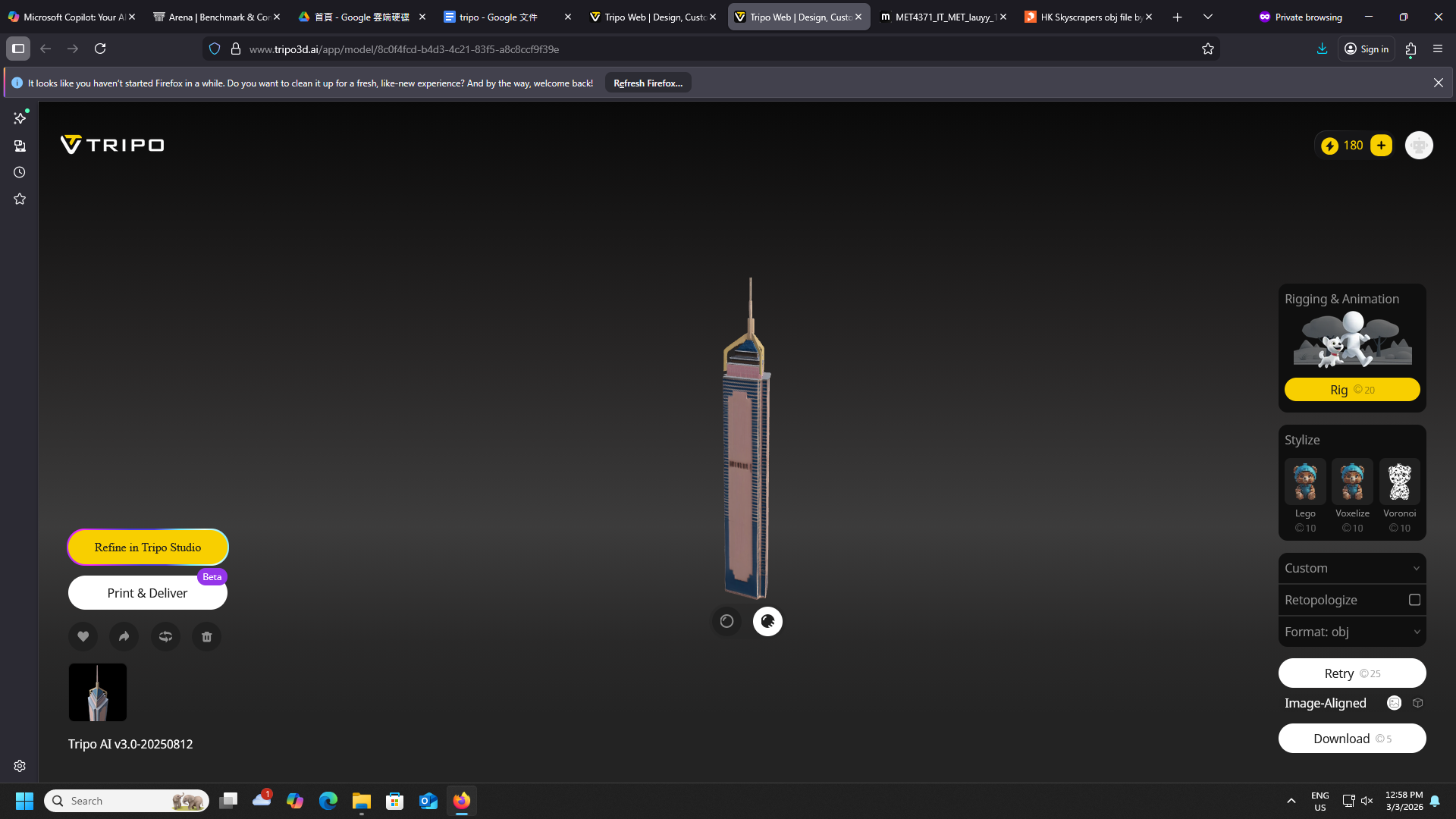This screenshot has height=819, width=1456.
Task: Like the model with heart icon
Action: pyautogui.click(x=83, y=636)
